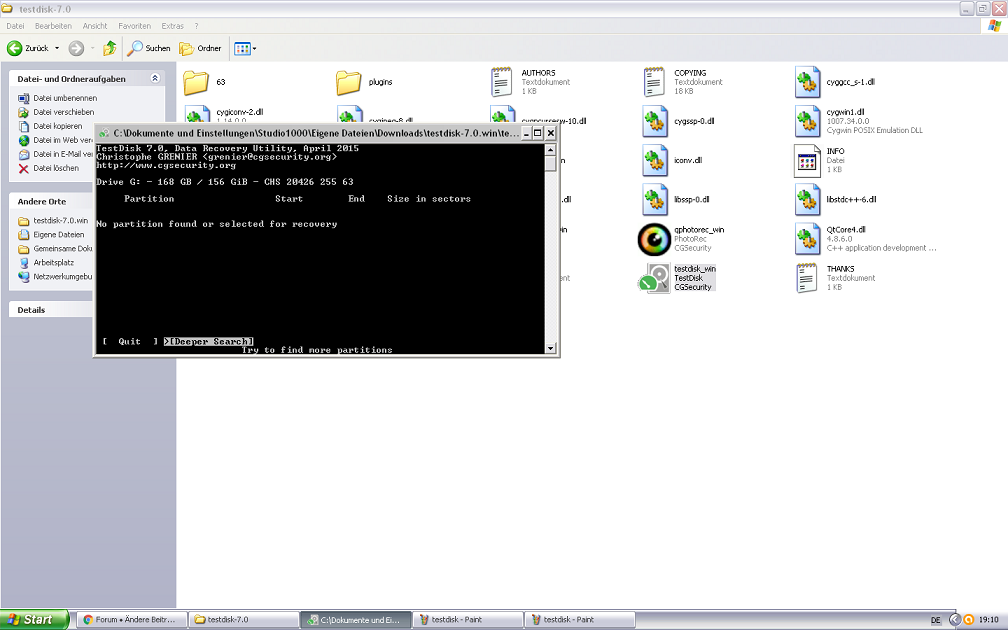Open the Zurück history dropdown arrow
This screenshot has height=630, width=1008.
(x=57, y=48)
